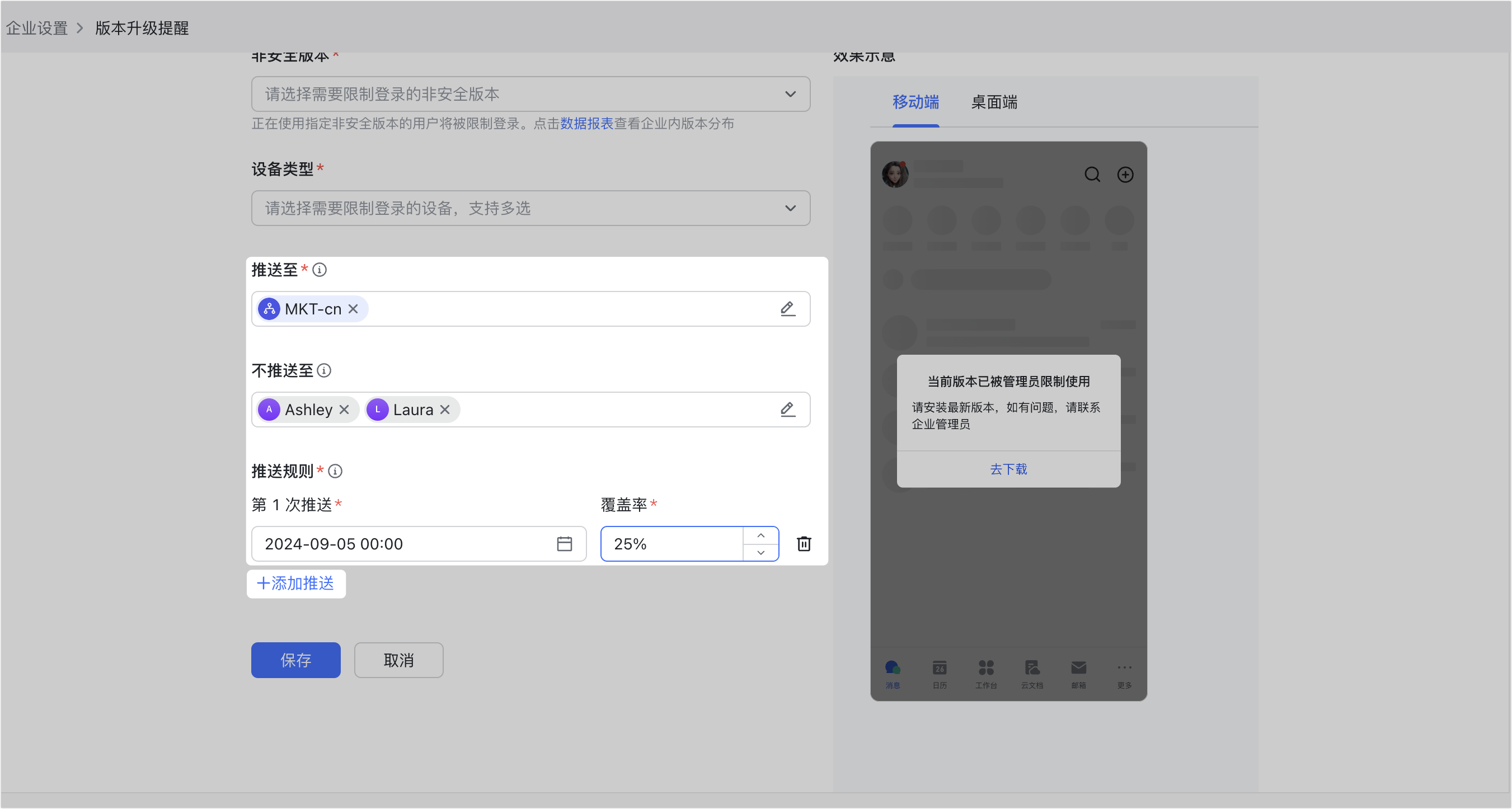1512x809 pixels.
Task: Click 去下载 in the preview dialog
Action: click(1008, 469)
